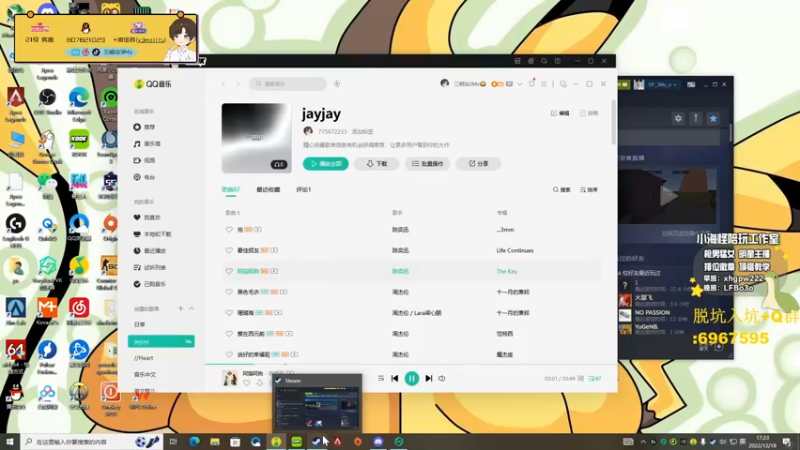
Task: Open 我喜欢 in the sidebar
Action: click(147, 217)
